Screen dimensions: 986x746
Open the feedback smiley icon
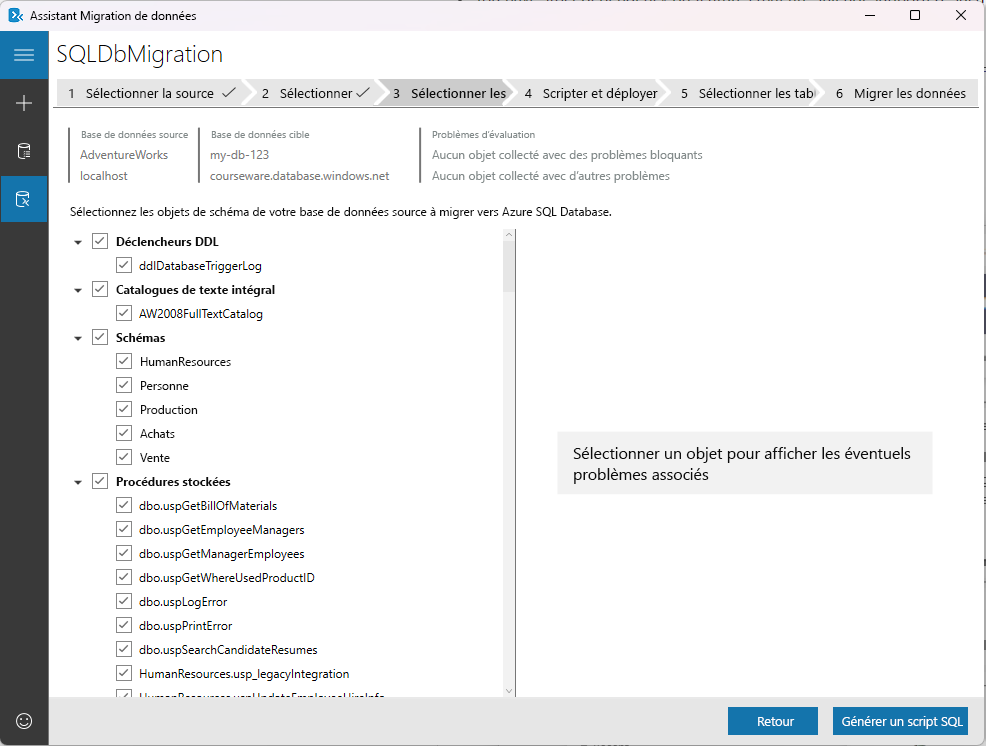24,721
